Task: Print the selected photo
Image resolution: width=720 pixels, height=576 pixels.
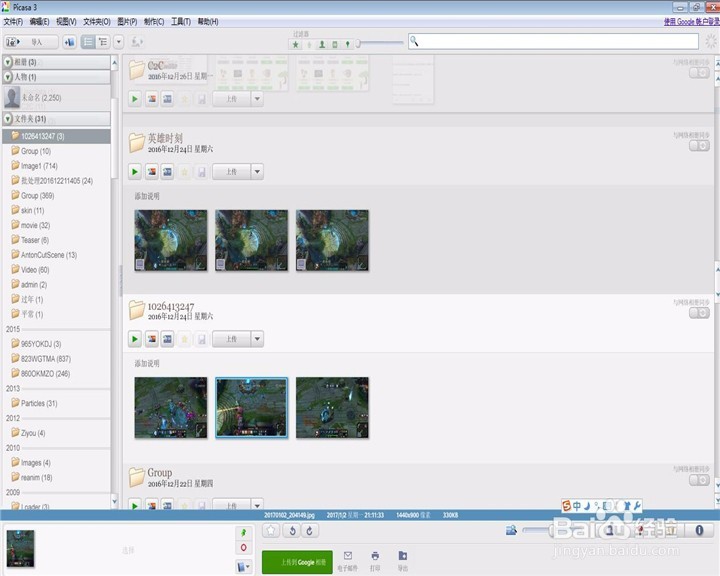Action: pyautogui.click(x=375, y=561)
